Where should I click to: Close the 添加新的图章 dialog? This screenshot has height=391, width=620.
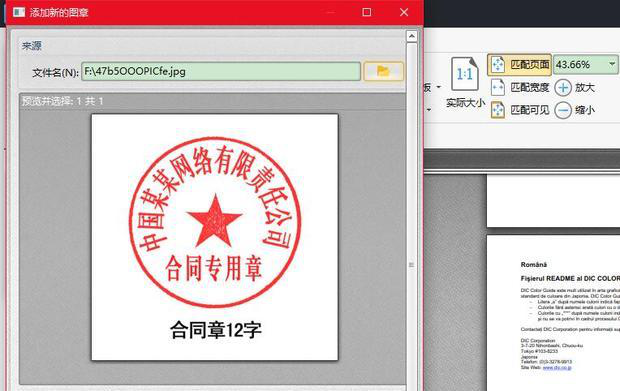pyautogui.click(x=404, y=12)
